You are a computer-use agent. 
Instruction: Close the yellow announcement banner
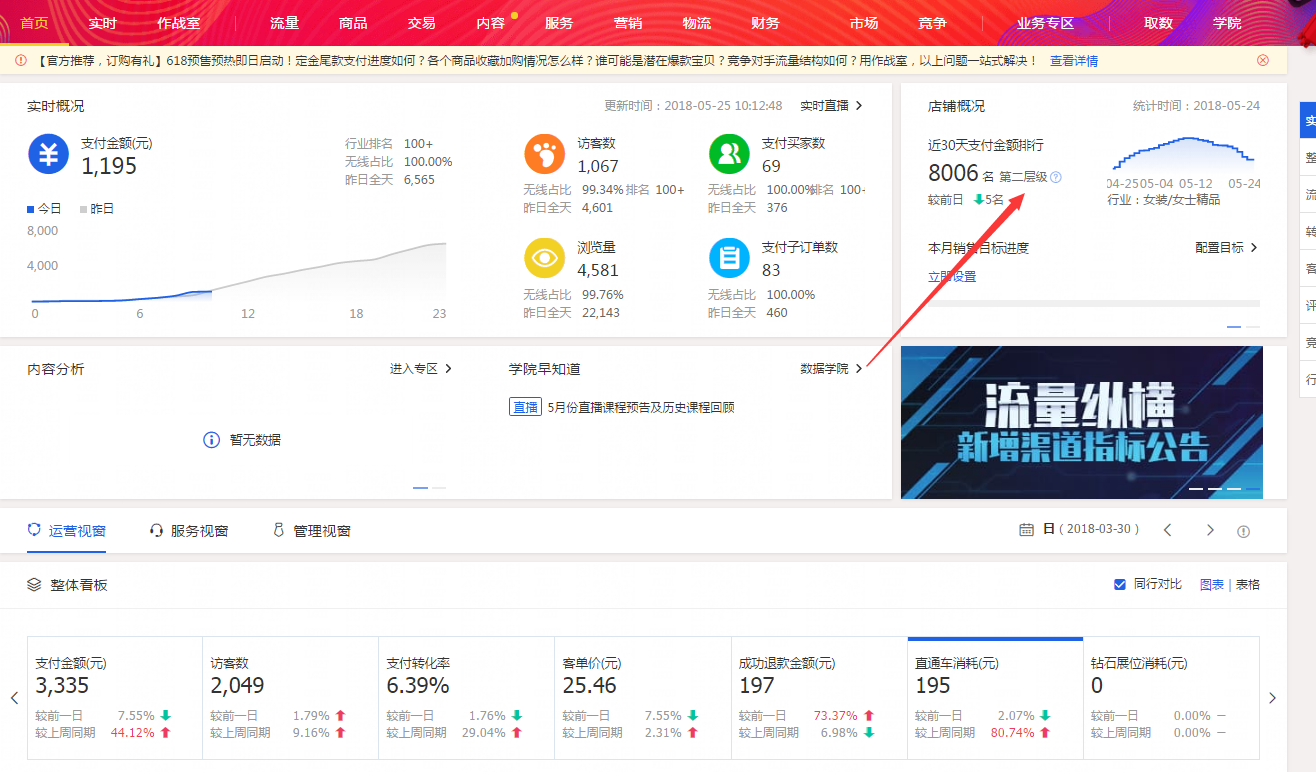(x=1263, y=60)
